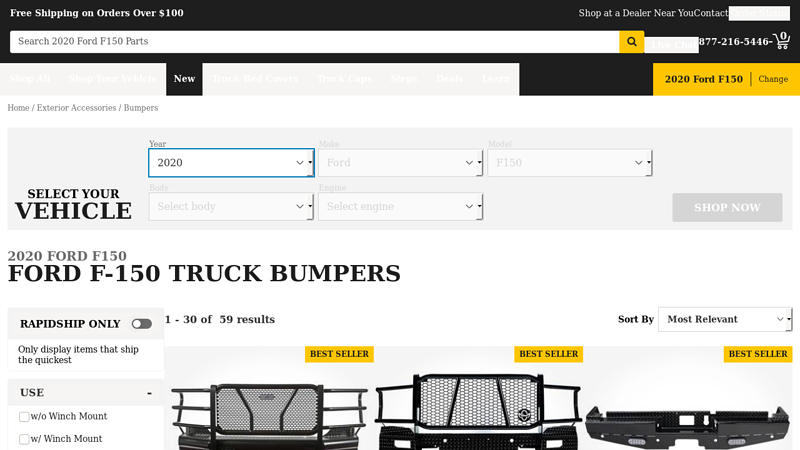Check the w/ Winch Mount box
Screen dimensions: 800x450
click(x=24, y=439)
